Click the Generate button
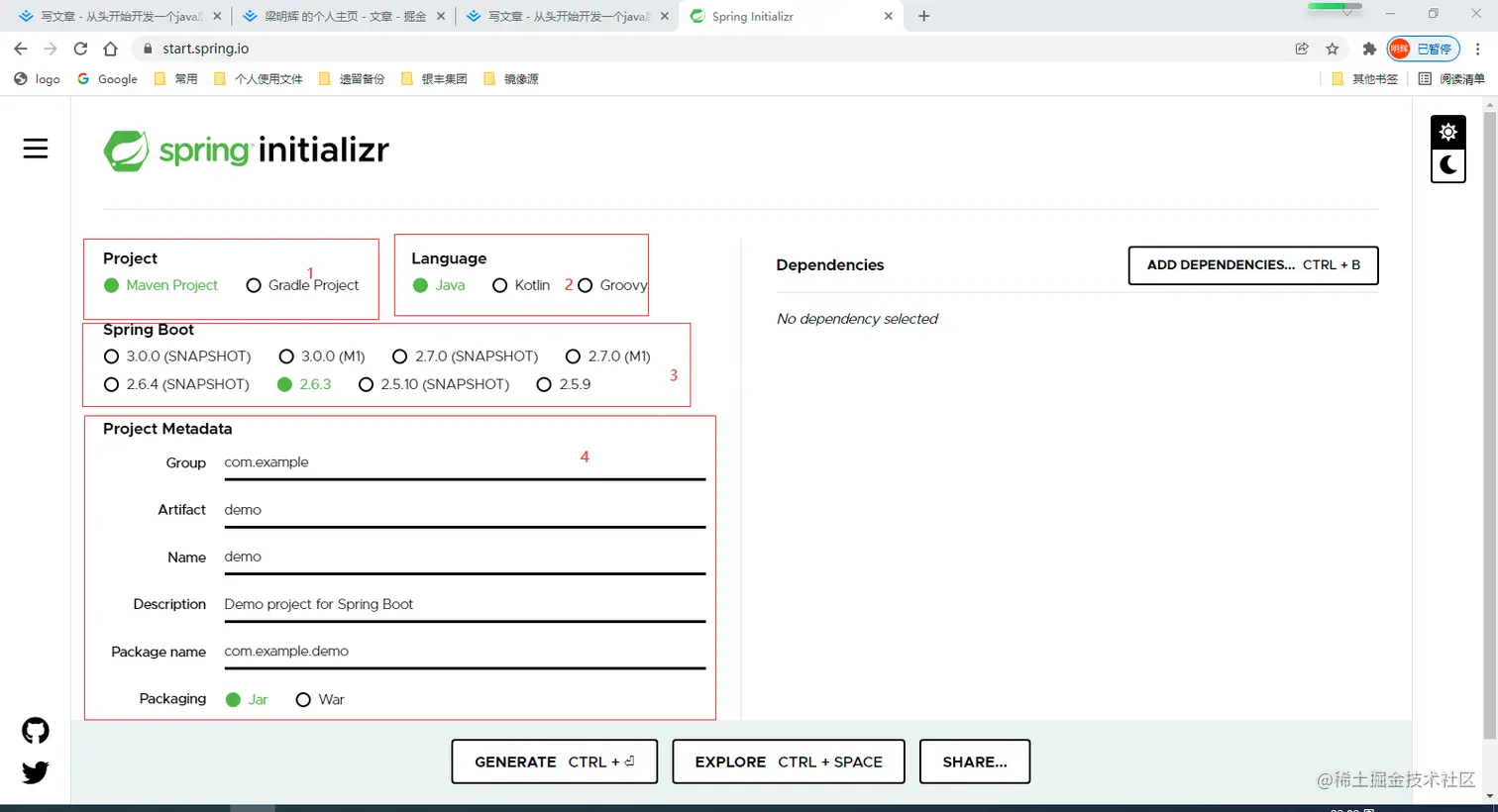Image resolution: width=1498 pixels, height=812 pixels. 555,761
